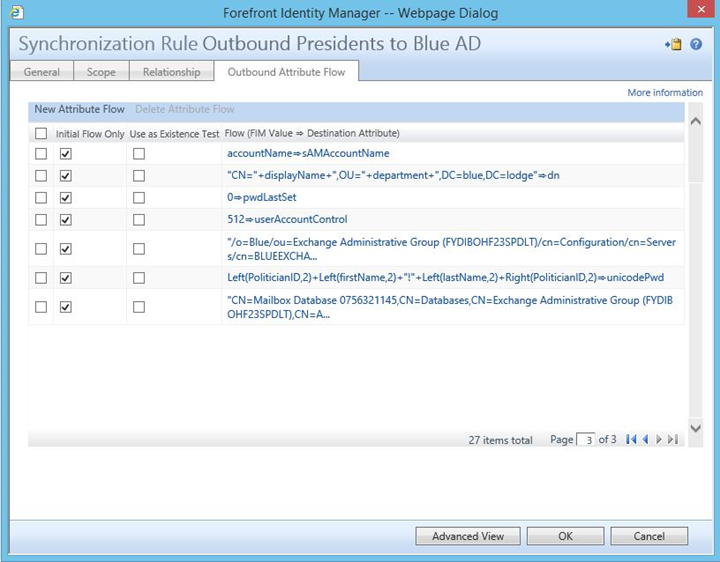
Task: Select row checkbox for pwdLastSet flow
Action: pos(41,197)
